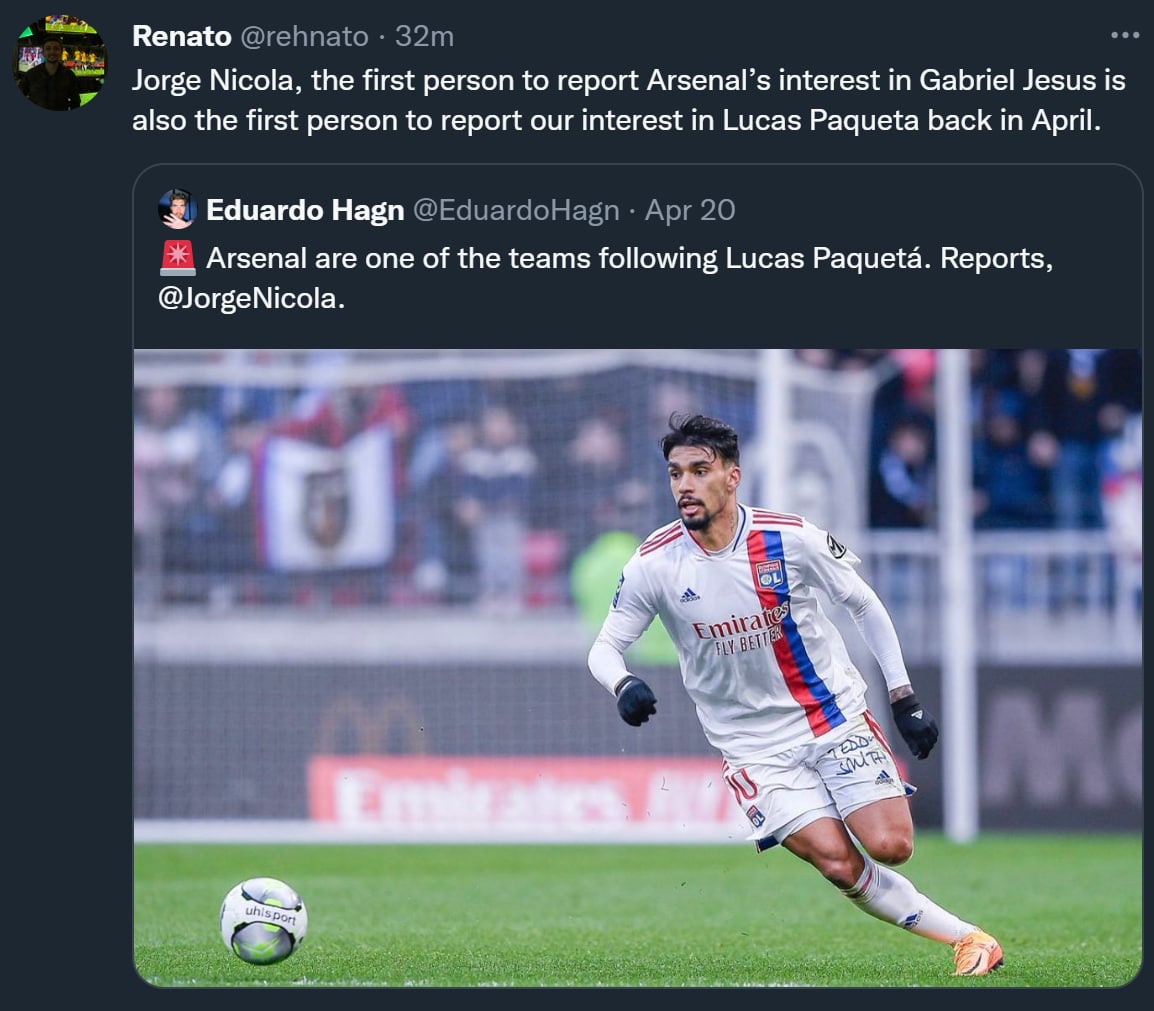The width and height of the screenshot is (1154, 1011).
Task: Click the @JorgeNicola mention
Action: [251, 298]
